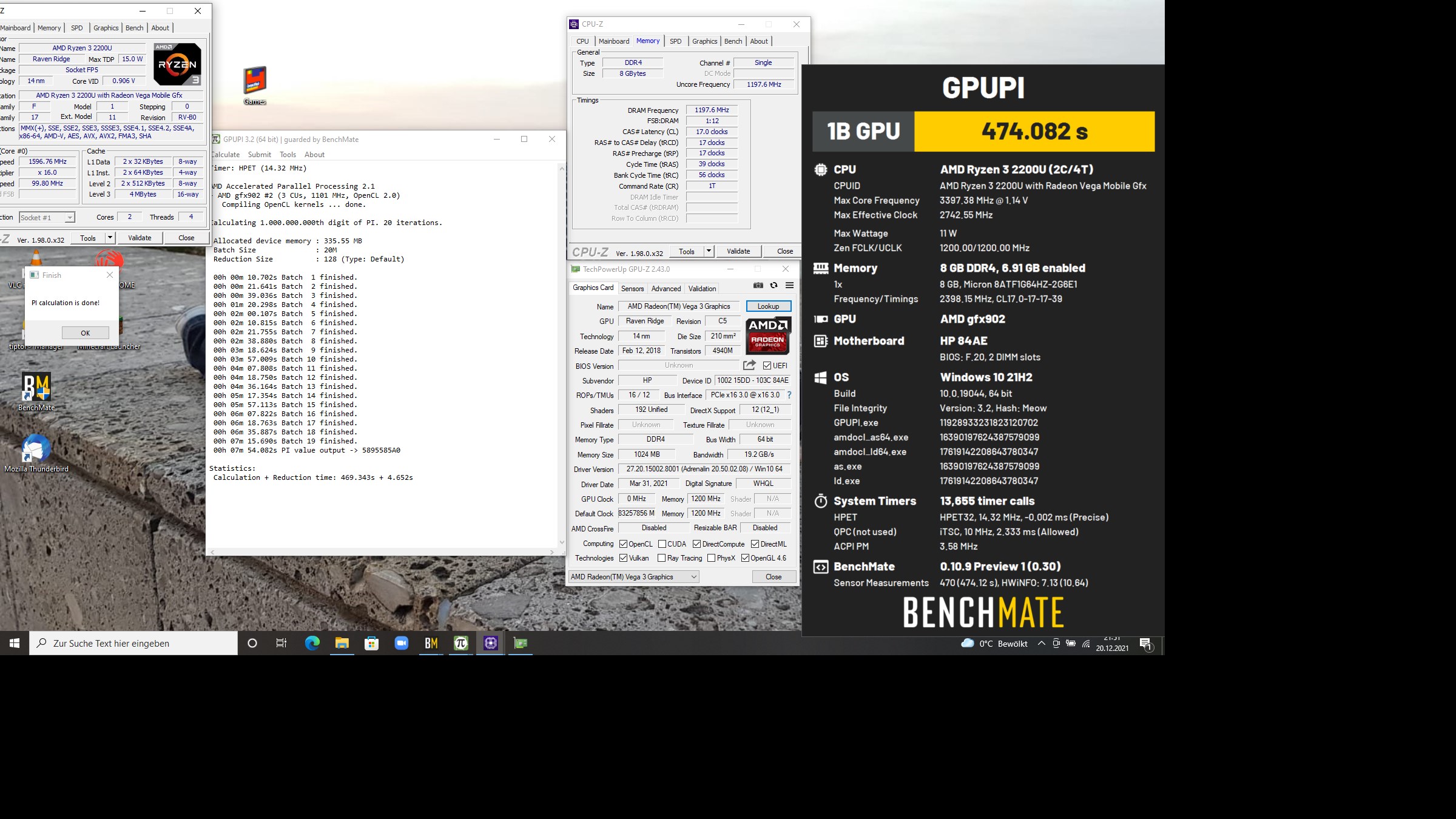Viewport: 1456px width, 819px height.
Task: Take a GPU-Z screenshot with the camera icon
Action: tap(758, 285)
